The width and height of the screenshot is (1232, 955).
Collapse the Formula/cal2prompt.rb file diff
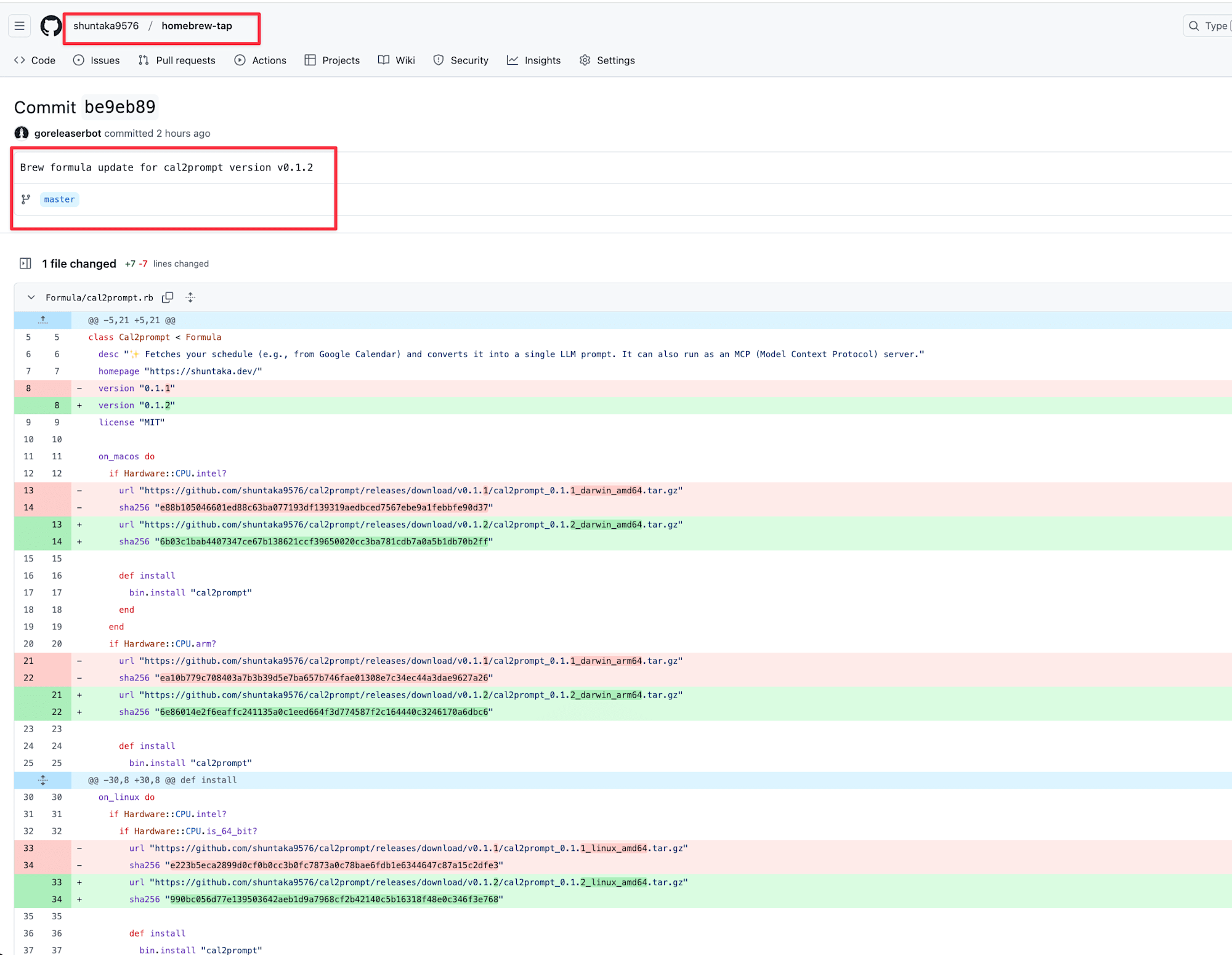pos(31,297)
